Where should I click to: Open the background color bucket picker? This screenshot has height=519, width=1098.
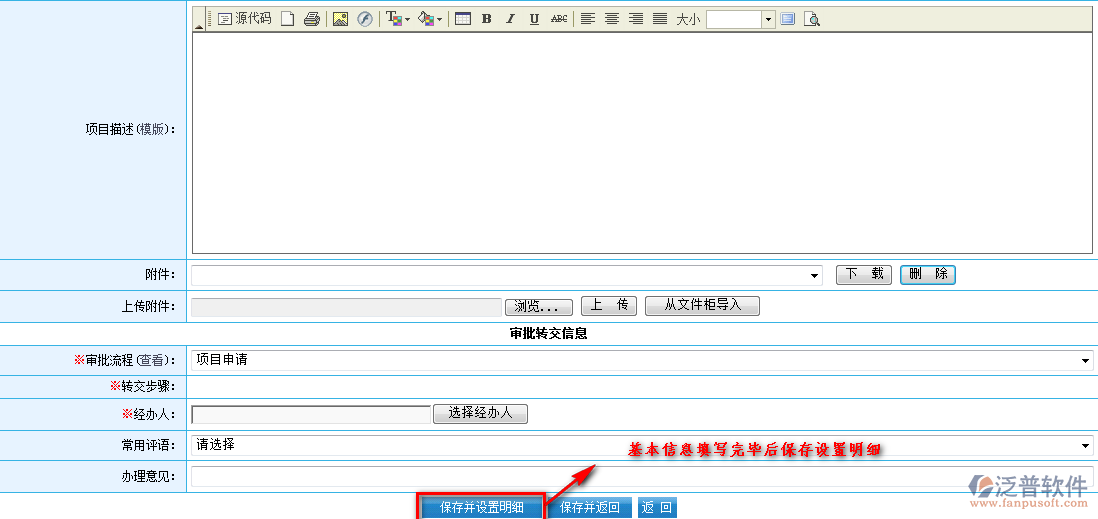(x=429, y=19)
